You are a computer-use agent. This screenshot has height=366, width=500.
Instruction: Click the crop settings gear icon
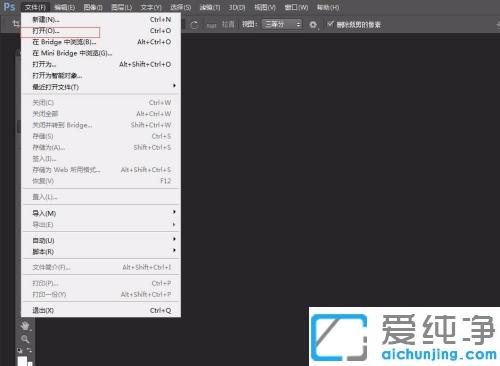313,24
